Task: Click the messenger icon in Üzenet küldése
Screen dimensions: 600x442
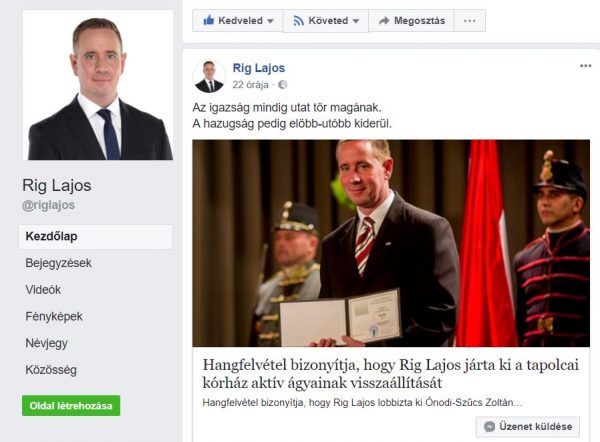Action: click(x=489, y=426)
